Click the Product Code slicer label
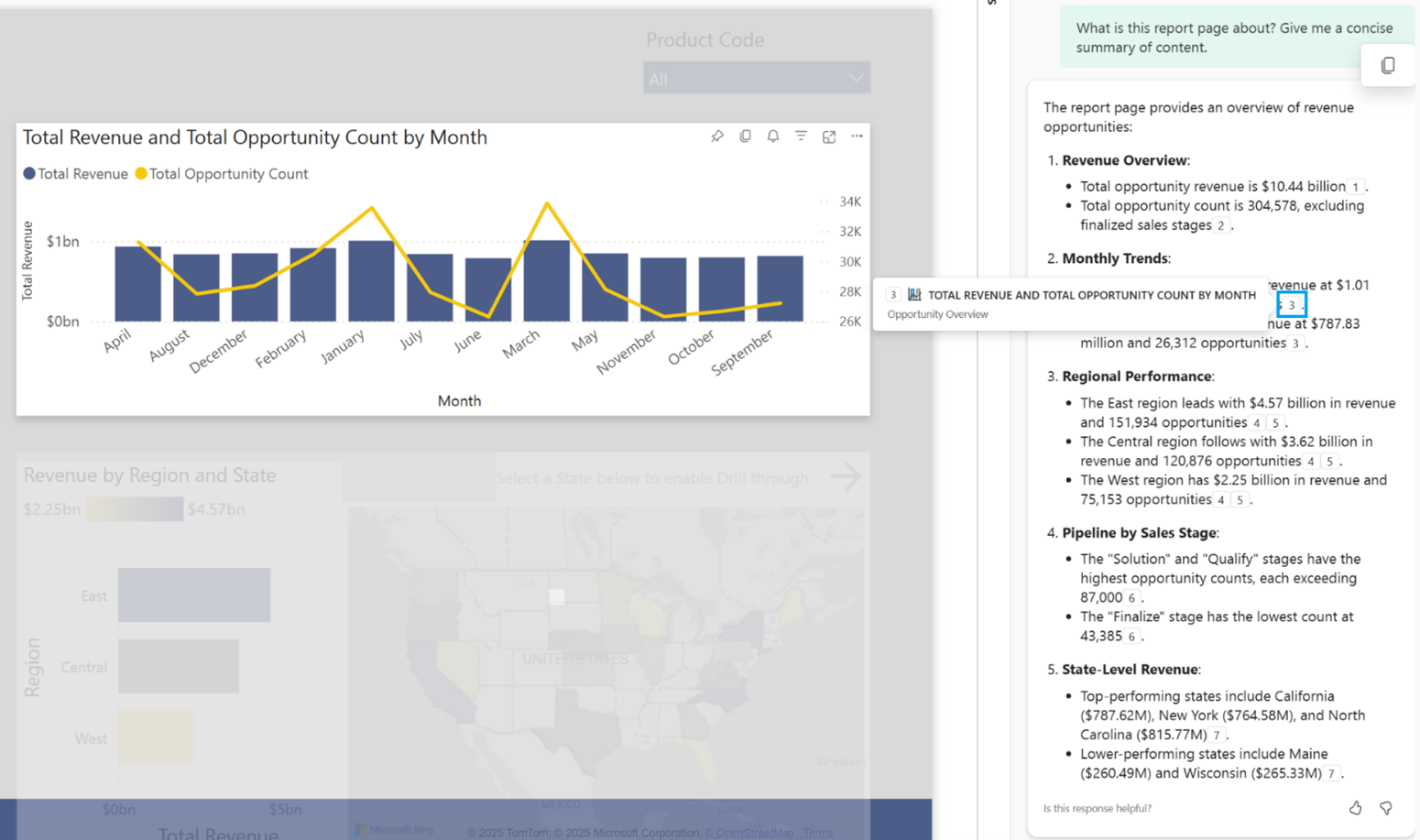The image size is (1420, 840). [705, 40]
